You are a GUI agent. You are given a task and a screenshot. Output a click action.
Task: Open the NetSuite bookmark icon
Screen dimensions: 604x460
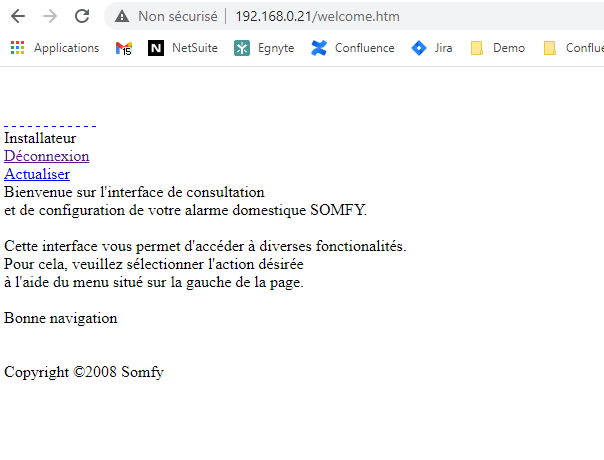point(156,48)
